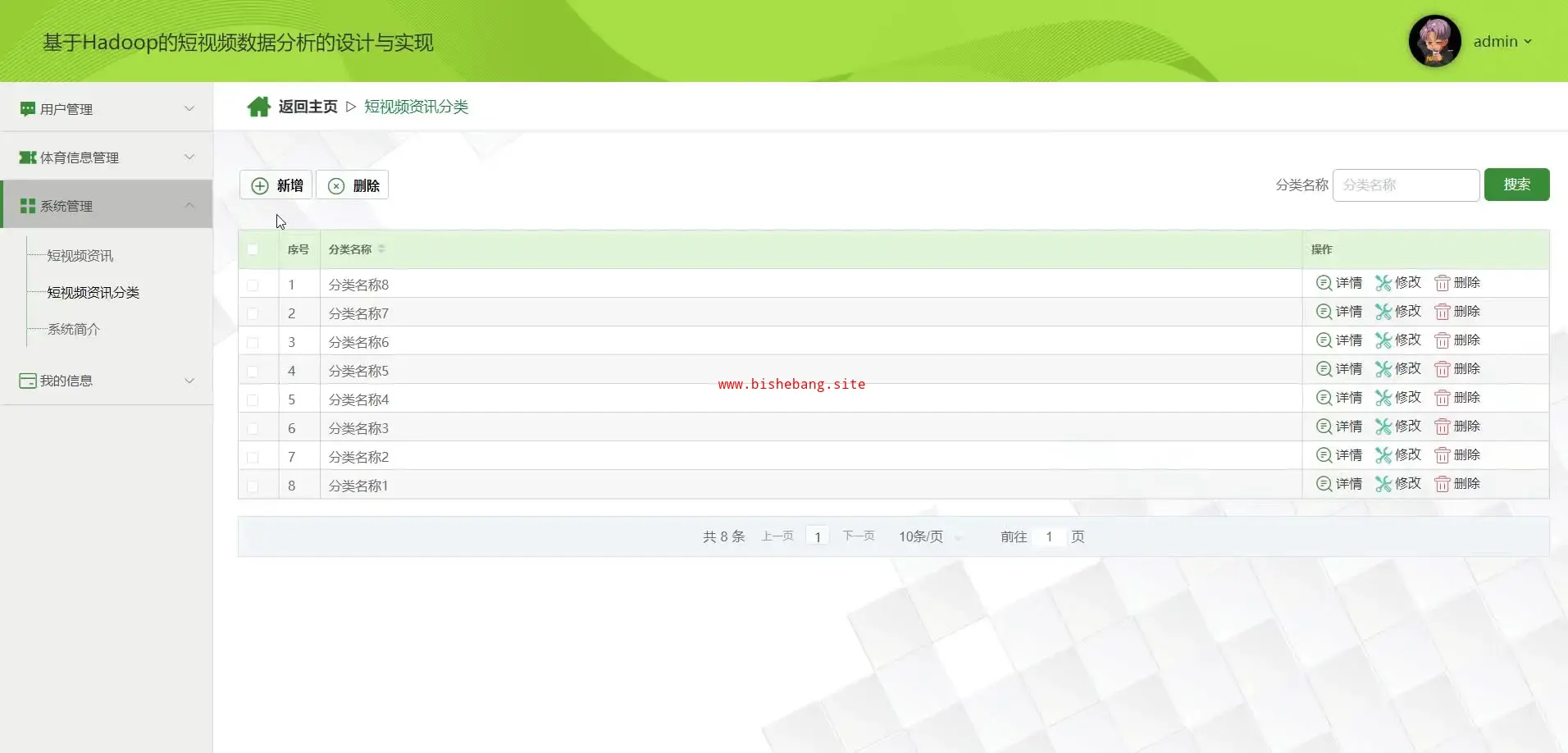Image resolution: width=1568 pixels, height=753 pixels.
Task: Click the 体育信息管理 ticket icon
Action: 28,157
